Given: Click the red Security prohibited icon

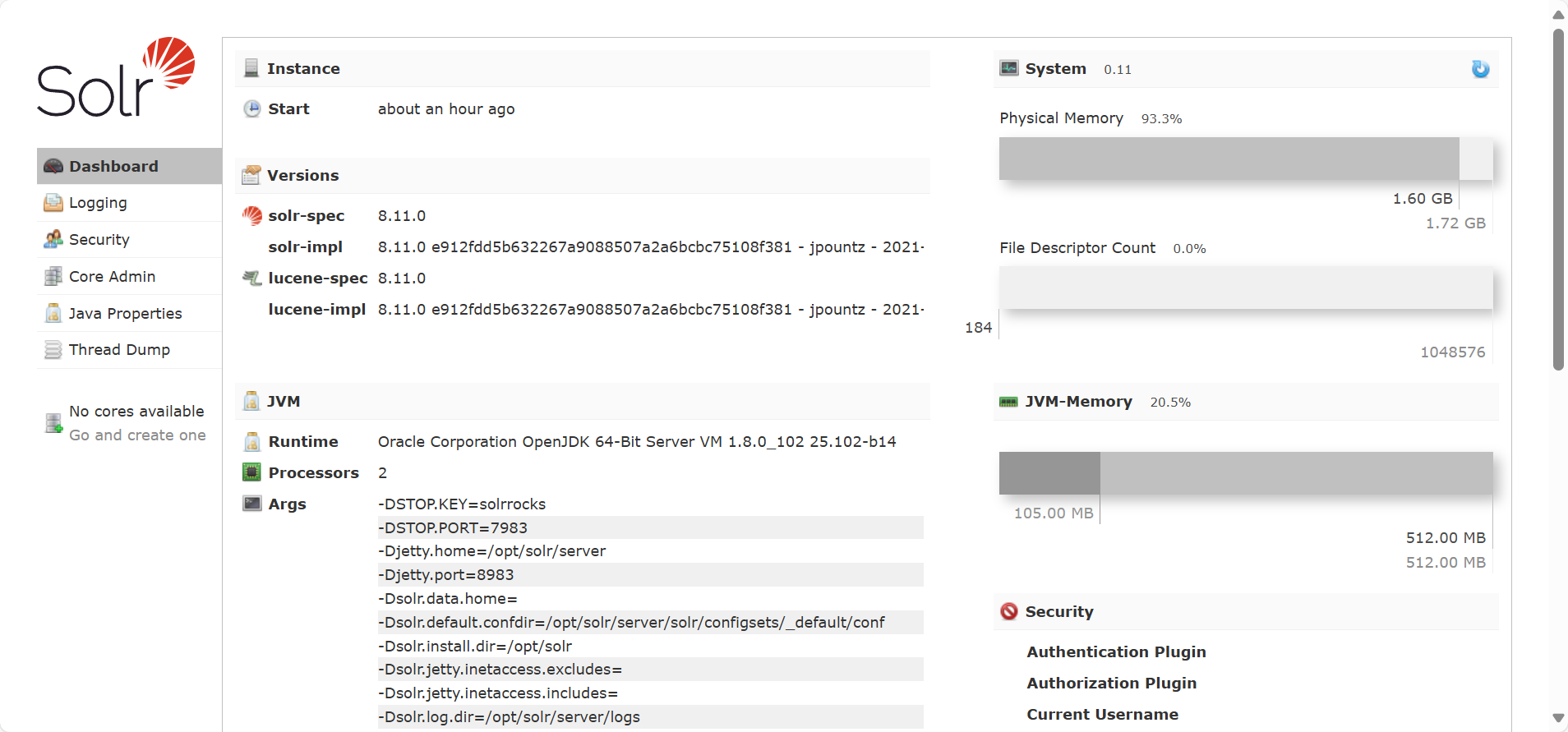Looking at the screenshot, I should 1009,611.
